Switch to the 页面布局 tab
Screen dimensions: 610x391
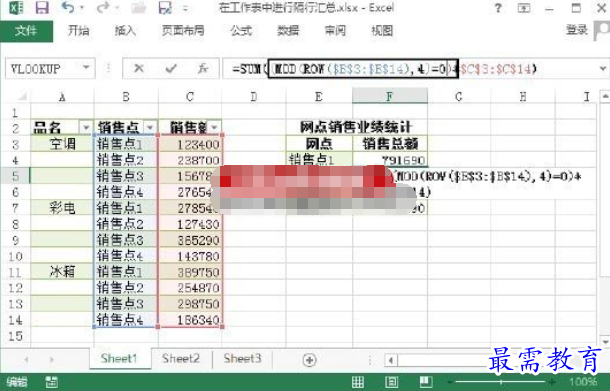(x=183, y=31)
